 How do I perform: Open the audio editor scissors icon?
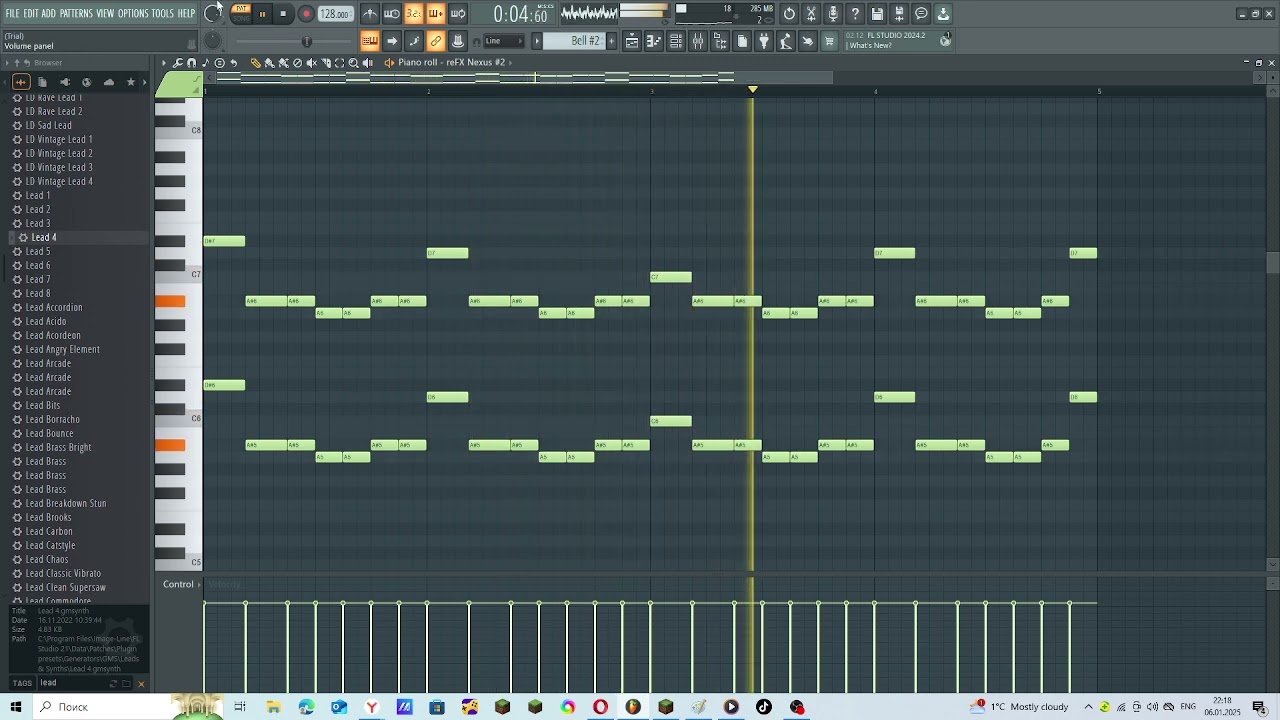(x=811, y=14)
